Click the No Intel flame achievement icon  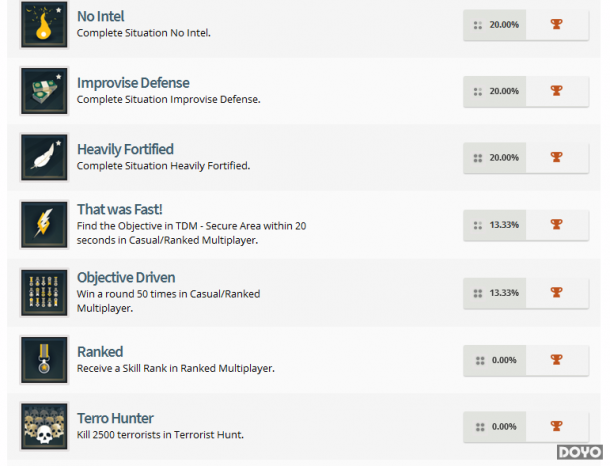[x=44, y=25]
